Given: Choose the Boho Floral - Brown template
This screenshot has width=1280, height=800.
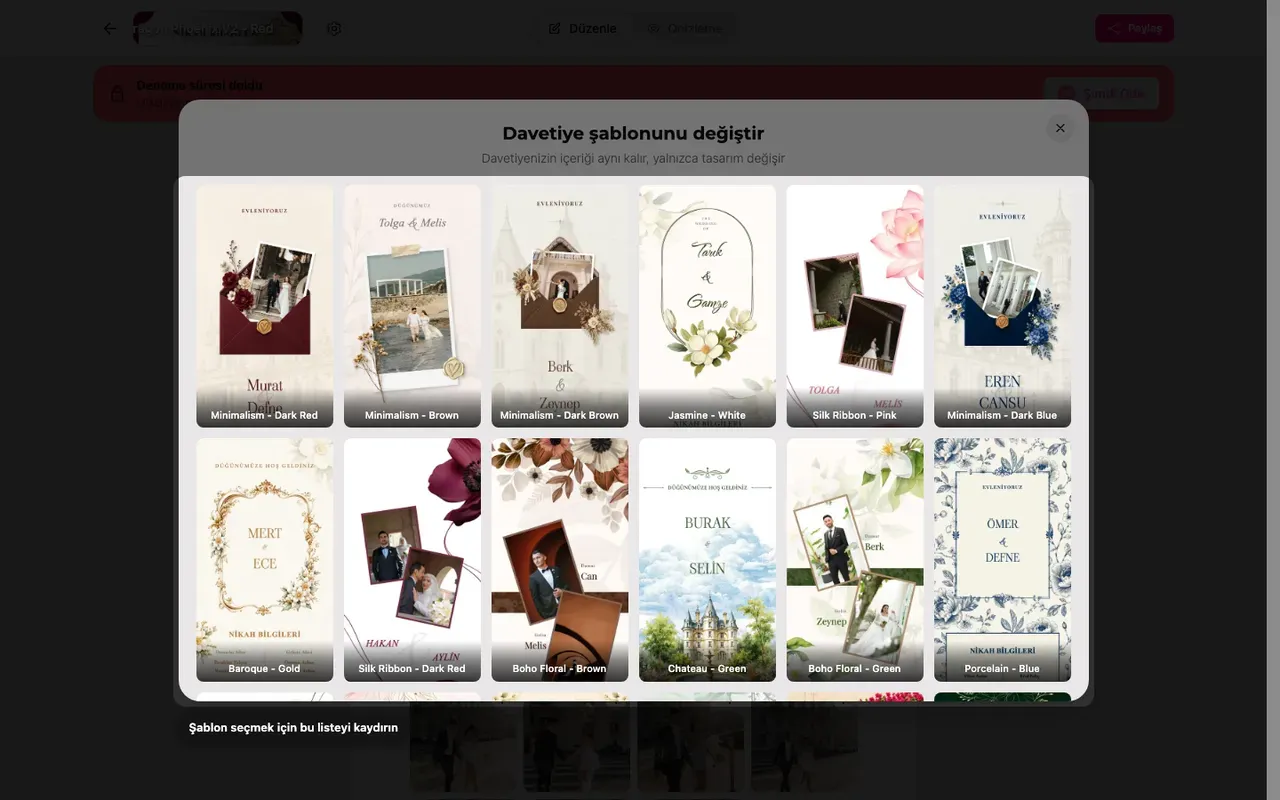Looking at the screenshot, I should pyautogui.click(x=560, y=560).
